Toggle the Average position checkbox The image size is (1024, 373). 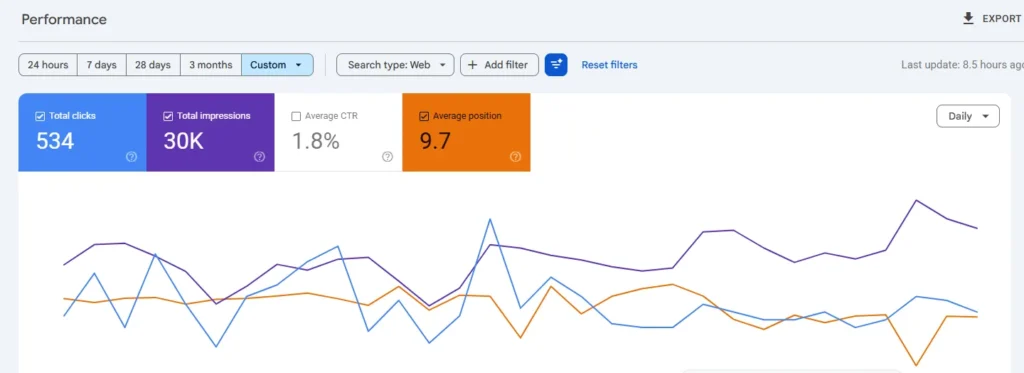(424, 116)
